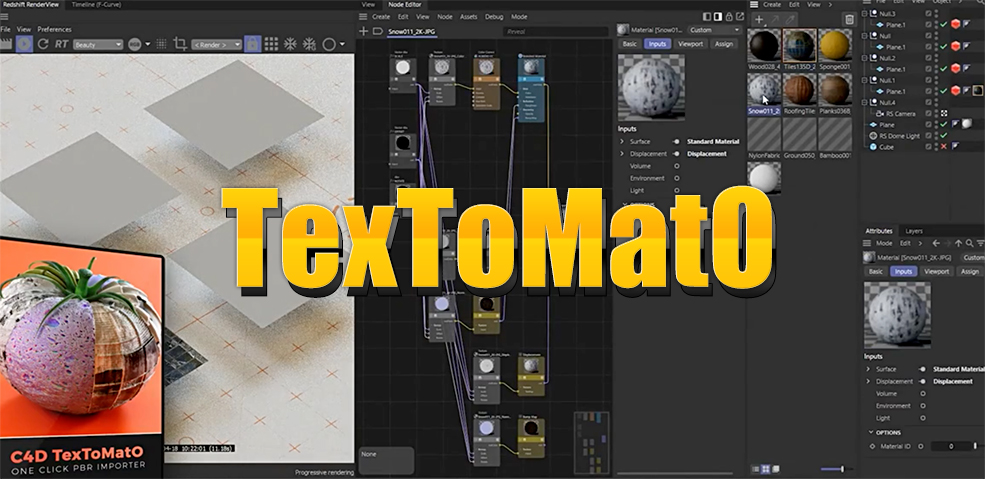Toggle the left panel layout icon in Node Editor

[x=707, y=17]
